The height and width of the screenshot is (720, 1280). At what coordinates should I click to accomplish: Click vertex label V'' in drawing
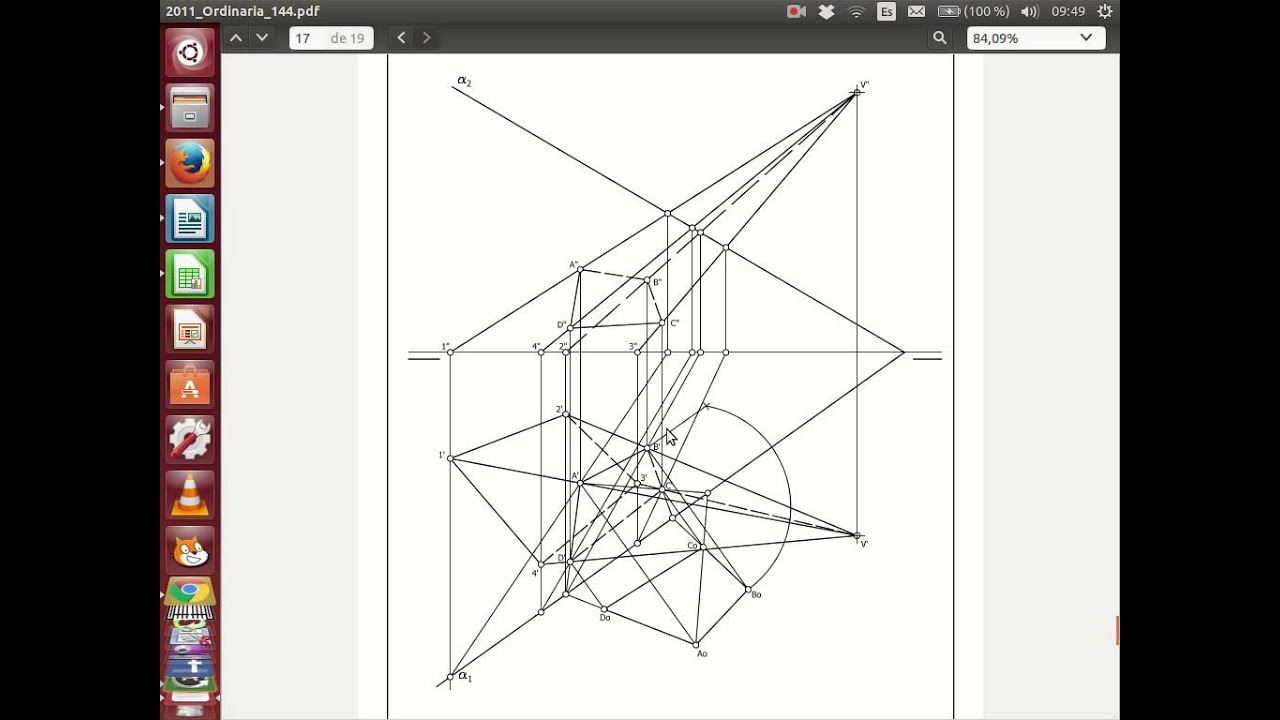pos(865,85)
